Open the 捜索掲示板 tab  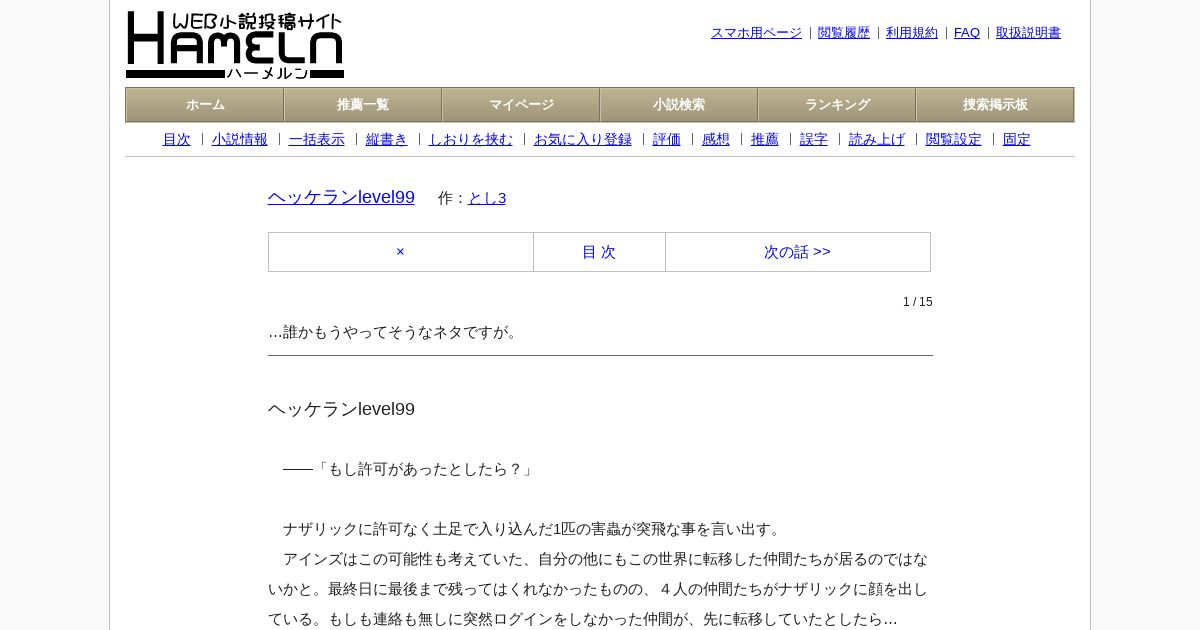point(995,105)
